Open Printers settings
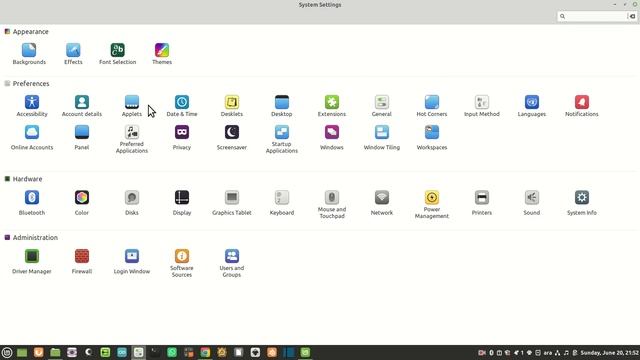The height and width of the screenshot is (360, 640). pos(482,202)
